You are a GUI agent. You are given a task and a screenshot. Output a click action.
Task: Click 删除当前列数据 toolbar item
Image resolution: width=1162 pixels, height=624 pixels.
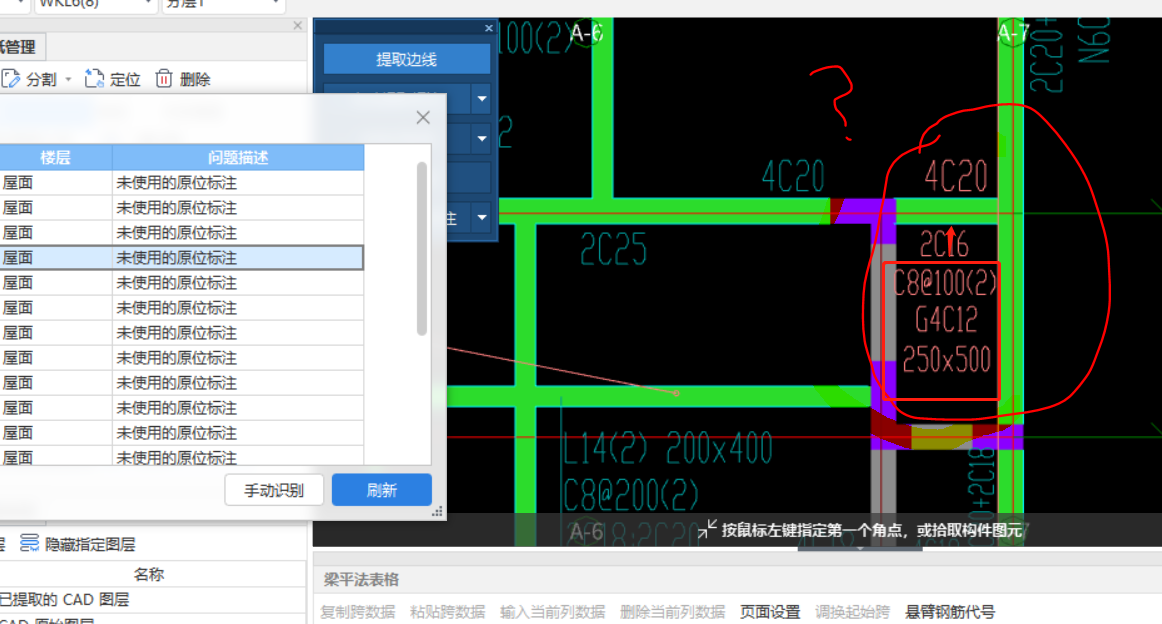pyautogui.click(x=672, y=612)
